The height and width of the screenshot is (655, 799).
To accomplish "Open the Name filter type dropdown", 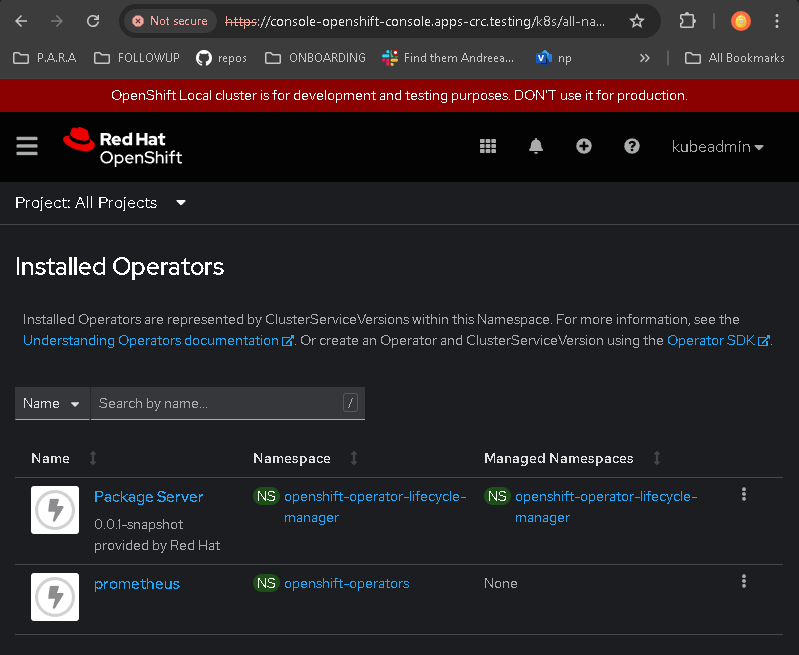I will 52,403.
